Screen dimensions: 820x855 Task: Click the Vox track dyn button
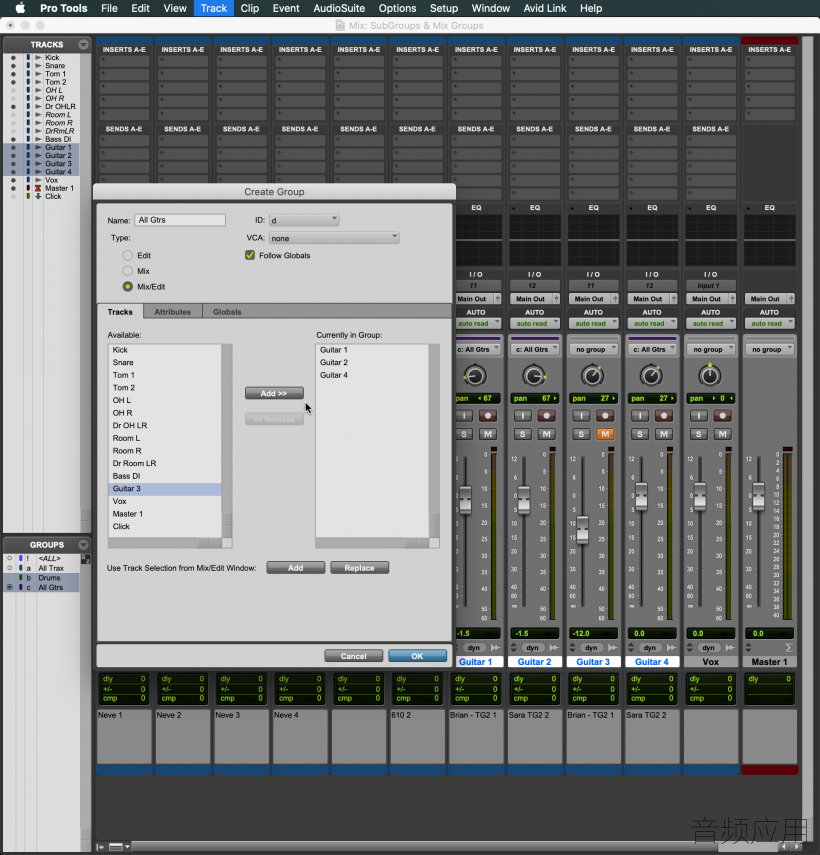pyautogui.click(x=708, y=648)
